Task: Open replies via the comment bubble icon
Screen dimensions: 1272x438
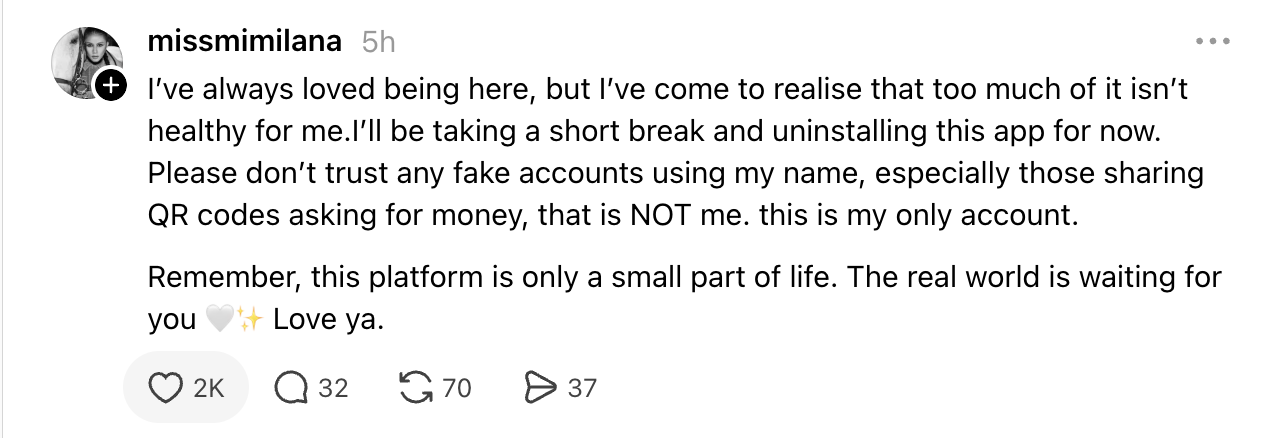Action: coord(291,387)
